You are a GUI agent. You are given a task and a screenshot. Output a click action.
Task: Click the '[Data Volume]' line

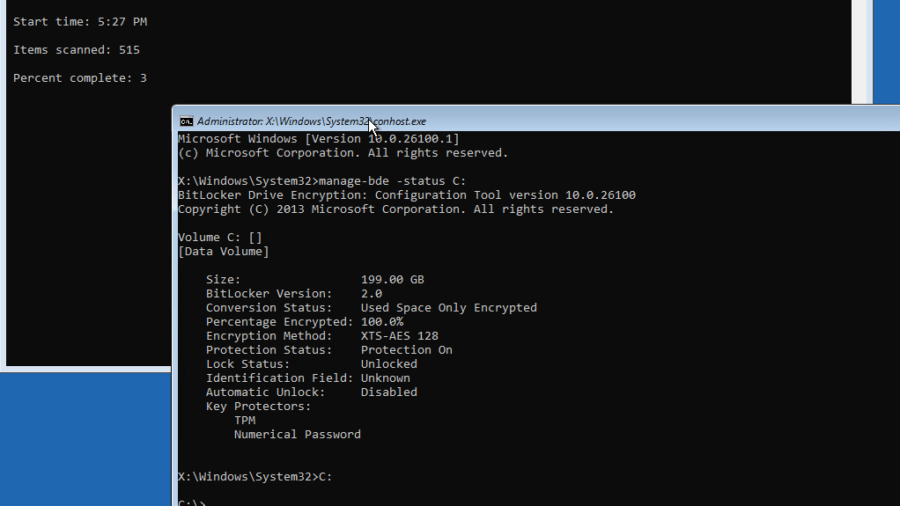223,251
